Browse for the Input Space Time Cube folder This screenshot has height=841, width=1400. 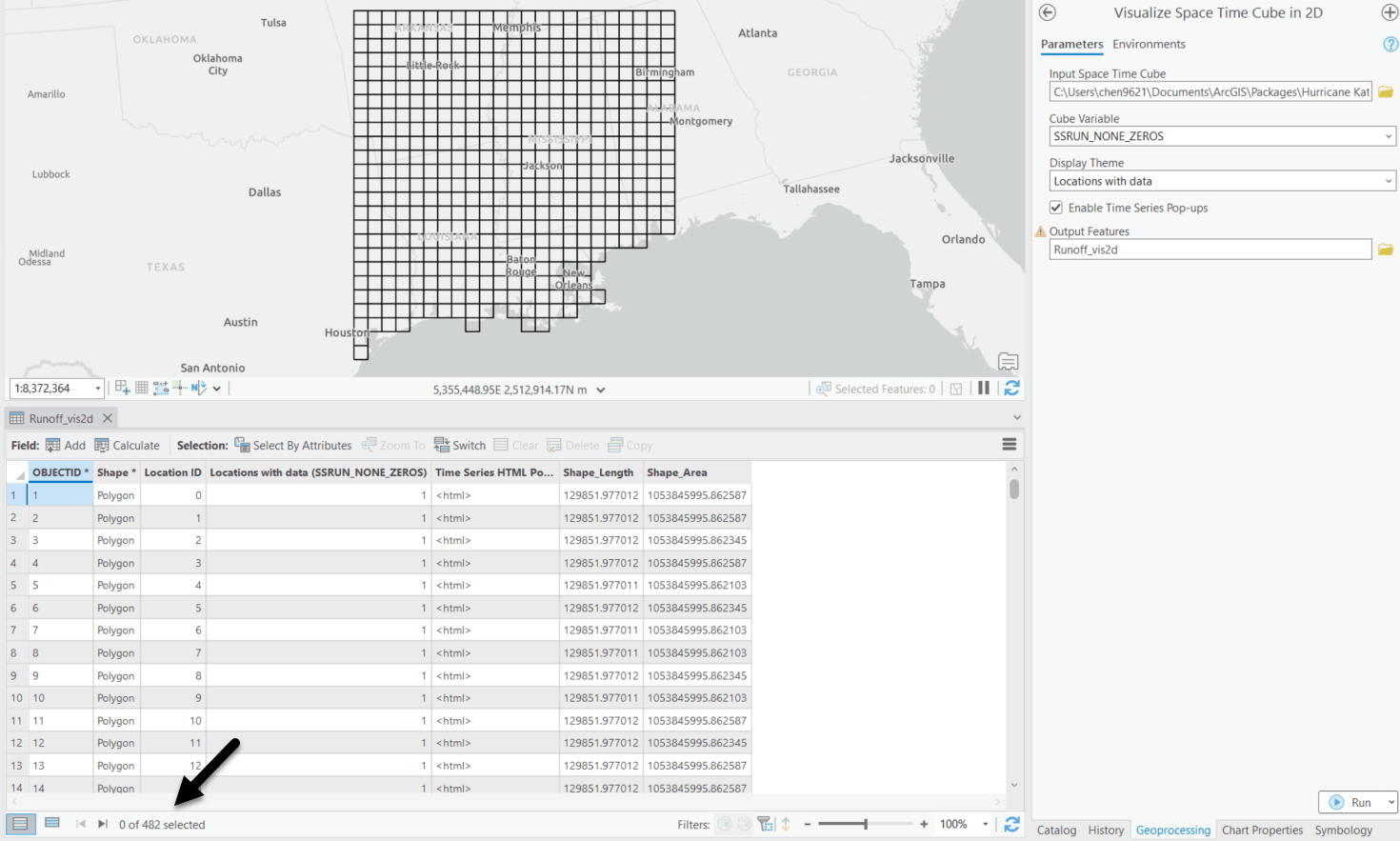coord(1386,92)
